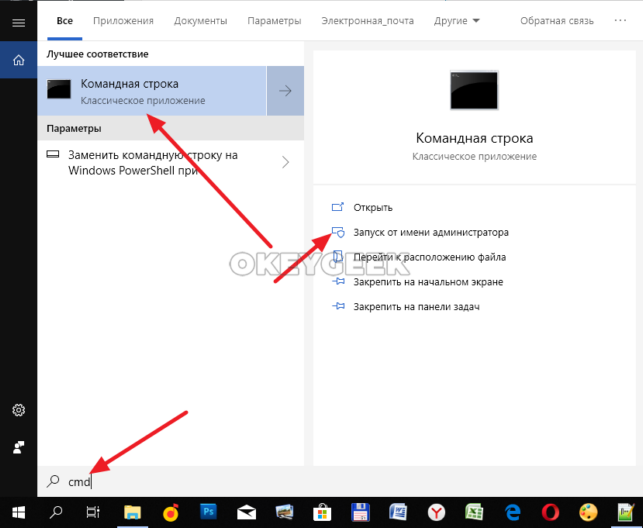This screenshot has width=643, height=528.
Task: Open the three-dots more options menu
Action: [620, 20]
